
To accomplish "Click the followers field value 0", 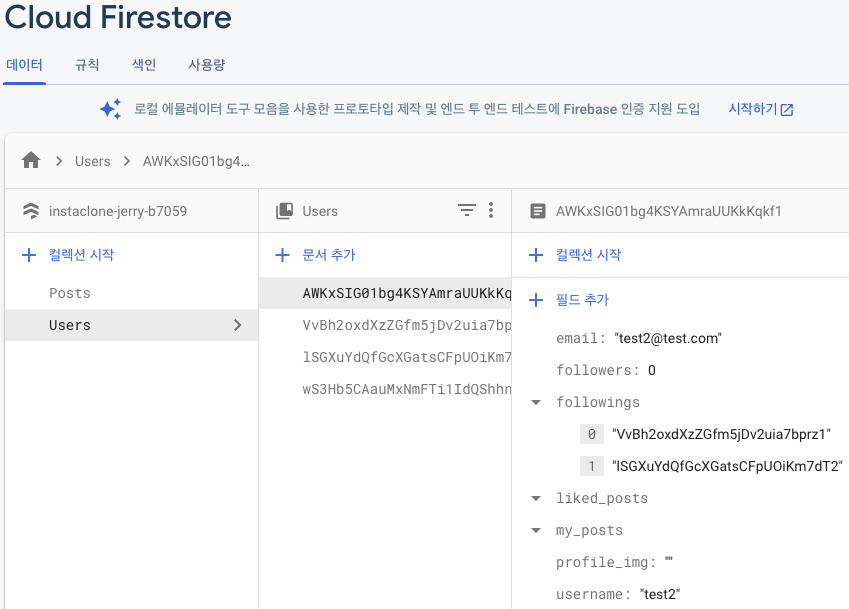I will [x=652, y=370].
